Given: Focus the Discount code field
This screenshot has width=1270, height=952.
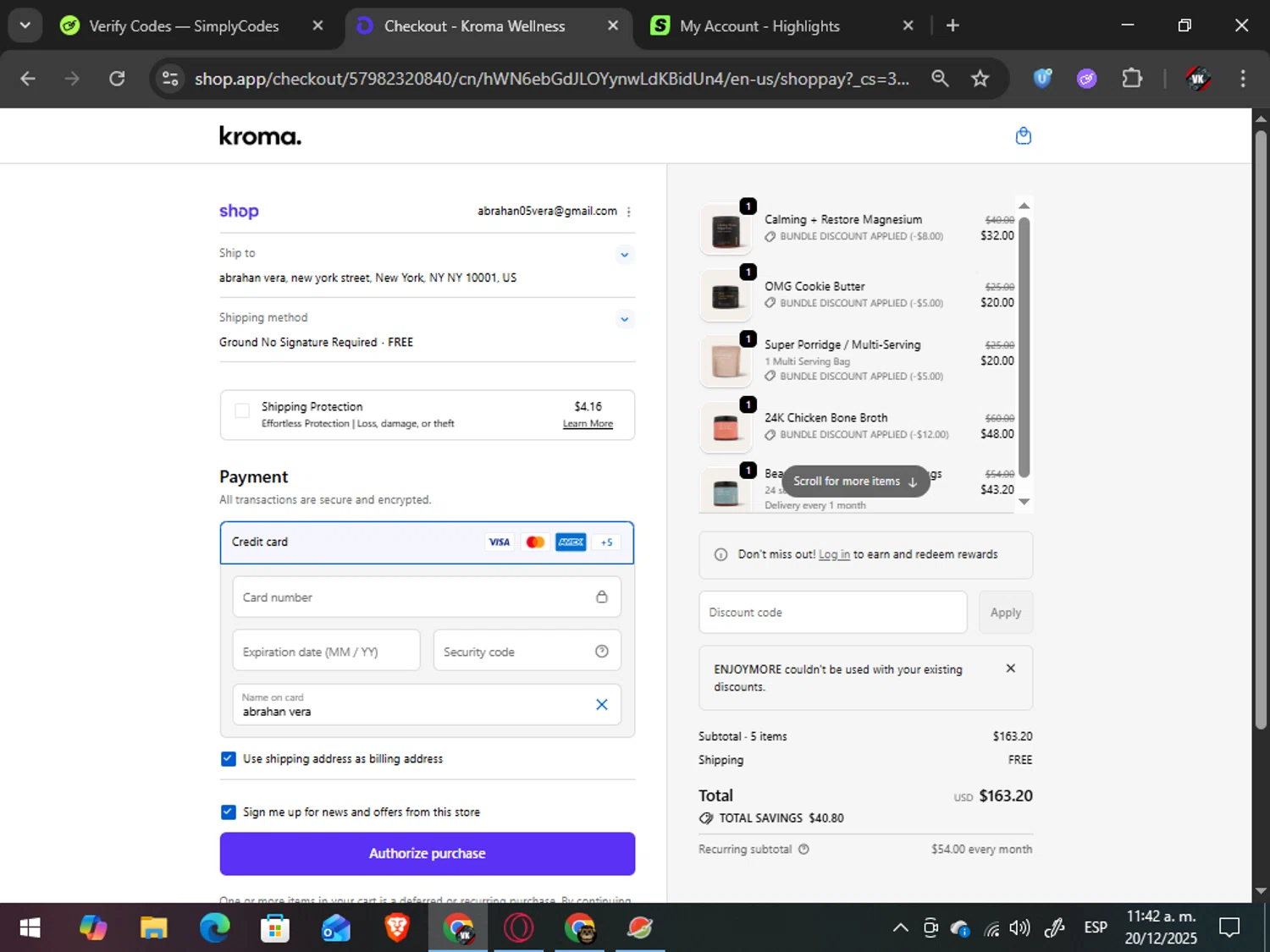Looking at the screenshot, I should tap(832, 612).
